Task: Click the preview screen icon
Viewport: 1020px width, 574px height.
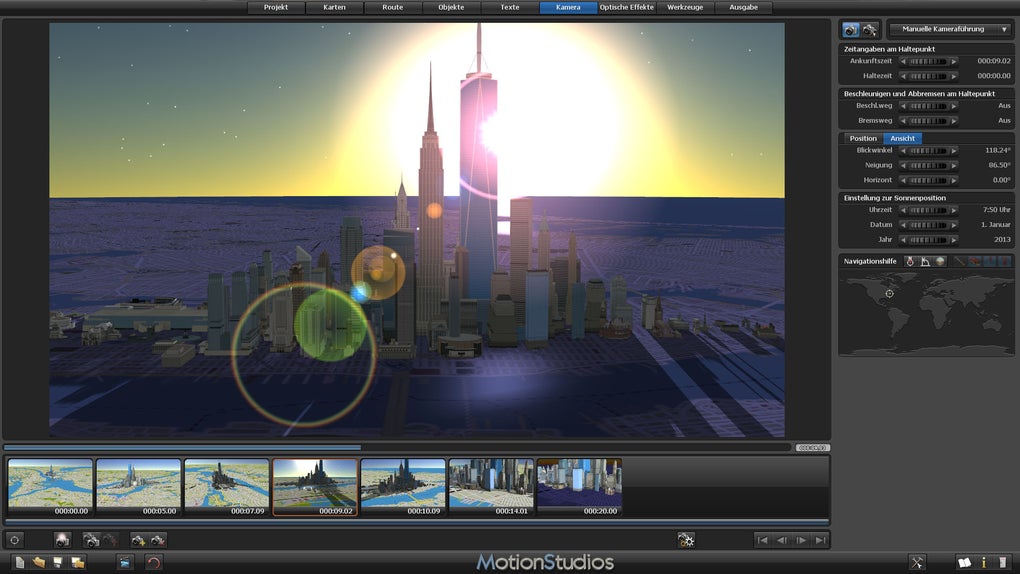Action: click(125, 562)
